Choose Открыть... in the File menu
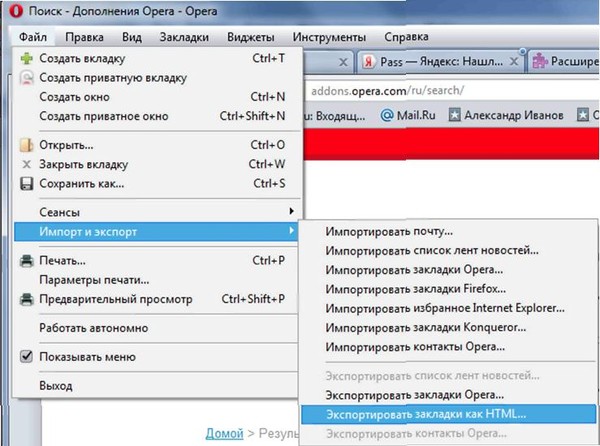Screen dimensions: 600x446 157,145
